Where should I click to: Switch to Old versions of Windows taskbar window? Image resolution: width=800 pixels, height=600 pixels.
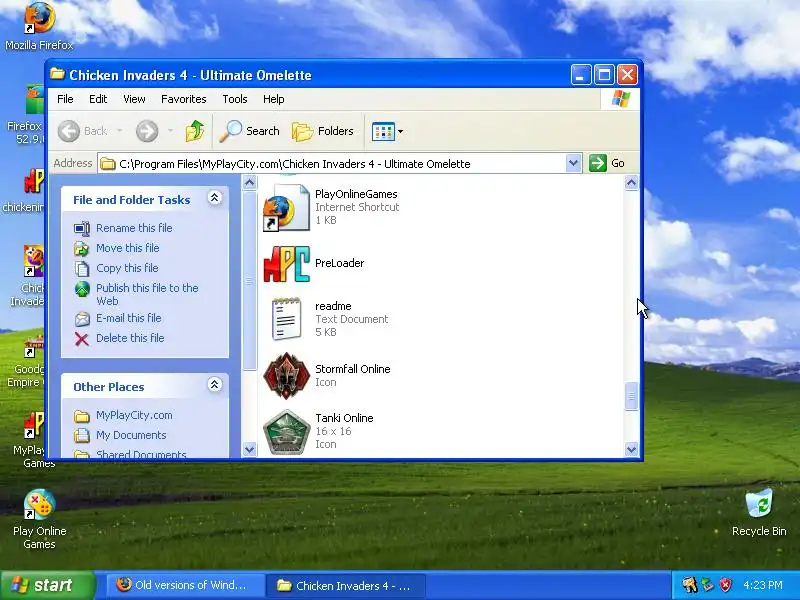185,585
